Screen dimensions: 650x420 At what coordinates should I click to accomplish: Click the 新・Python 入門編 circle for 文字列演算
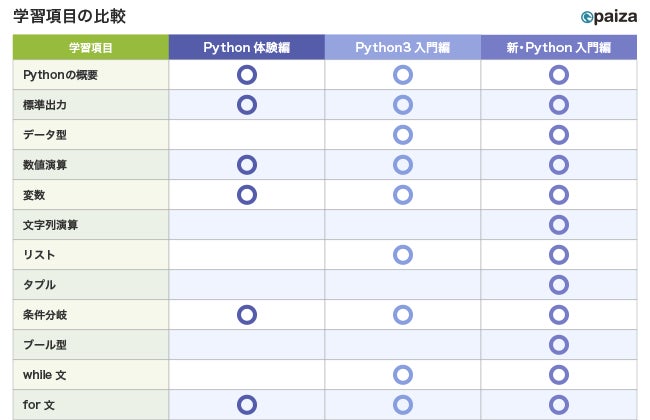[559, 224]
